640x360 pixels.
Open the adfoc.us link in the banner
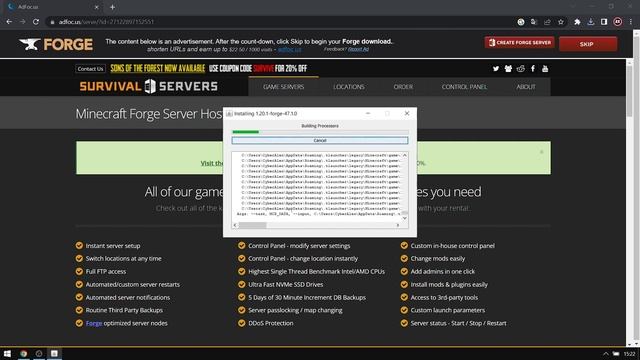click(290, 49)
